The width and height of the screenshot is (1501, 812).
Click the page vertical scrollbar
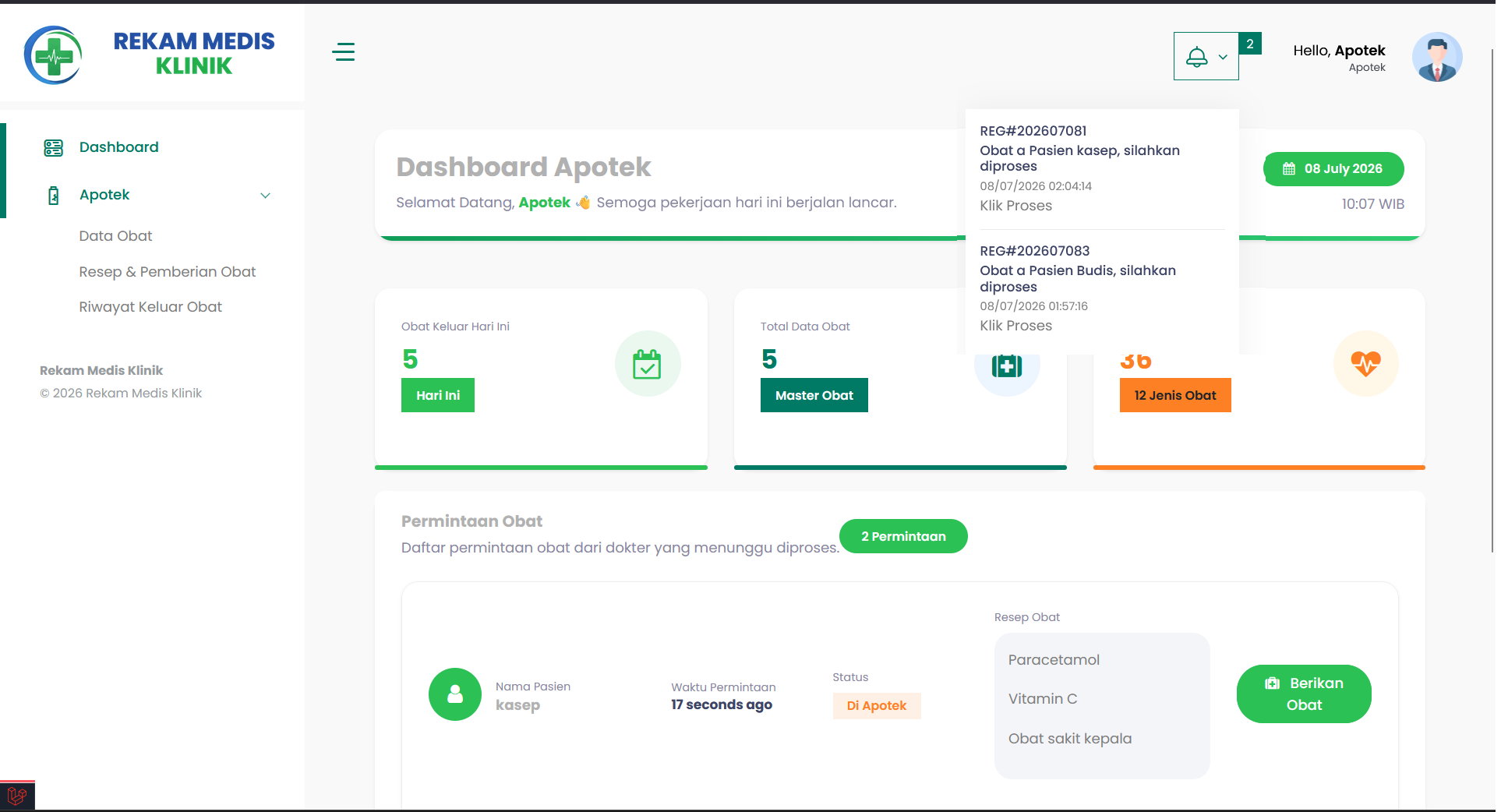[x=1492, y=300]
